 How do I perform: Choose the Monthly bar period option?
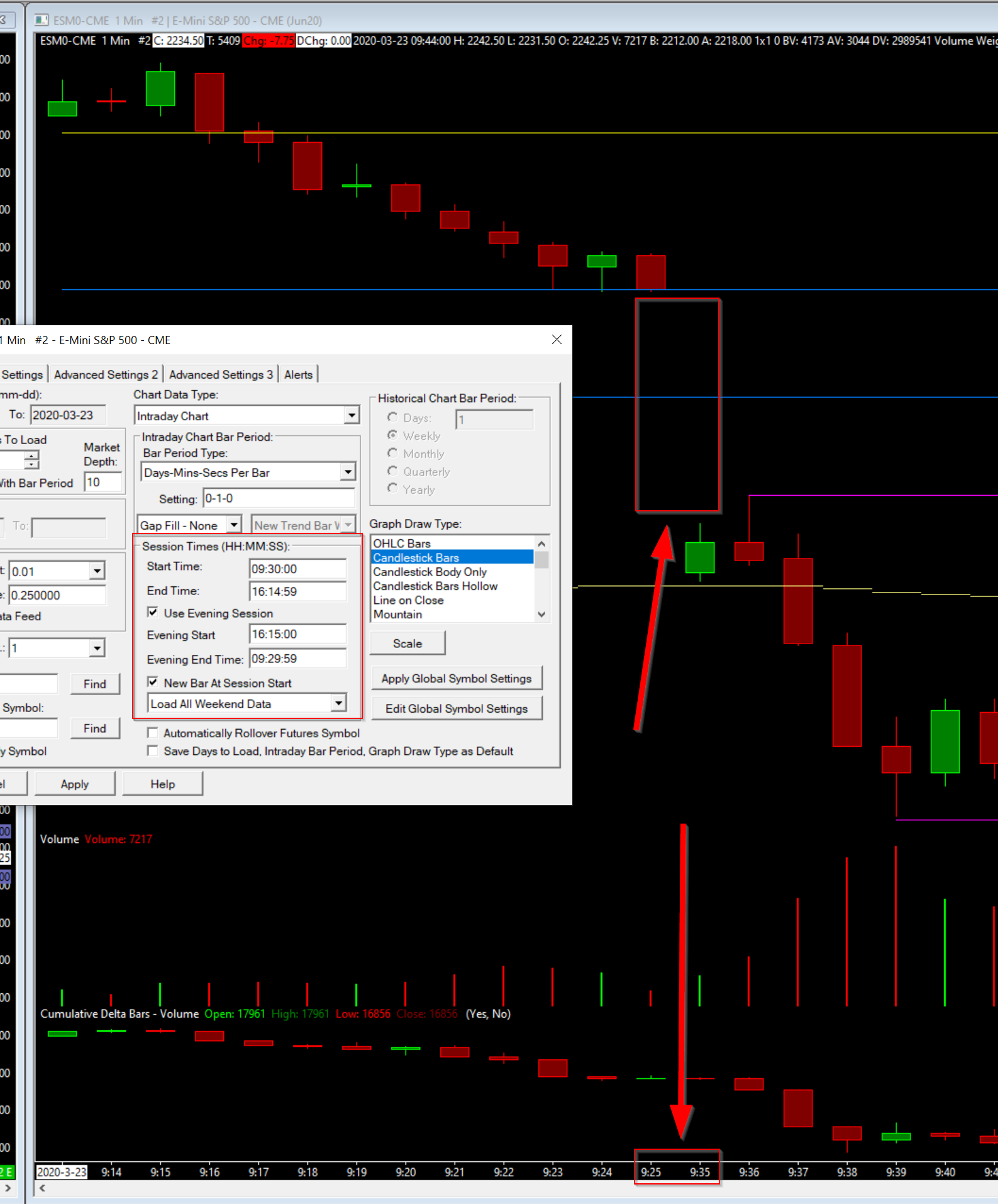(392, 453)
